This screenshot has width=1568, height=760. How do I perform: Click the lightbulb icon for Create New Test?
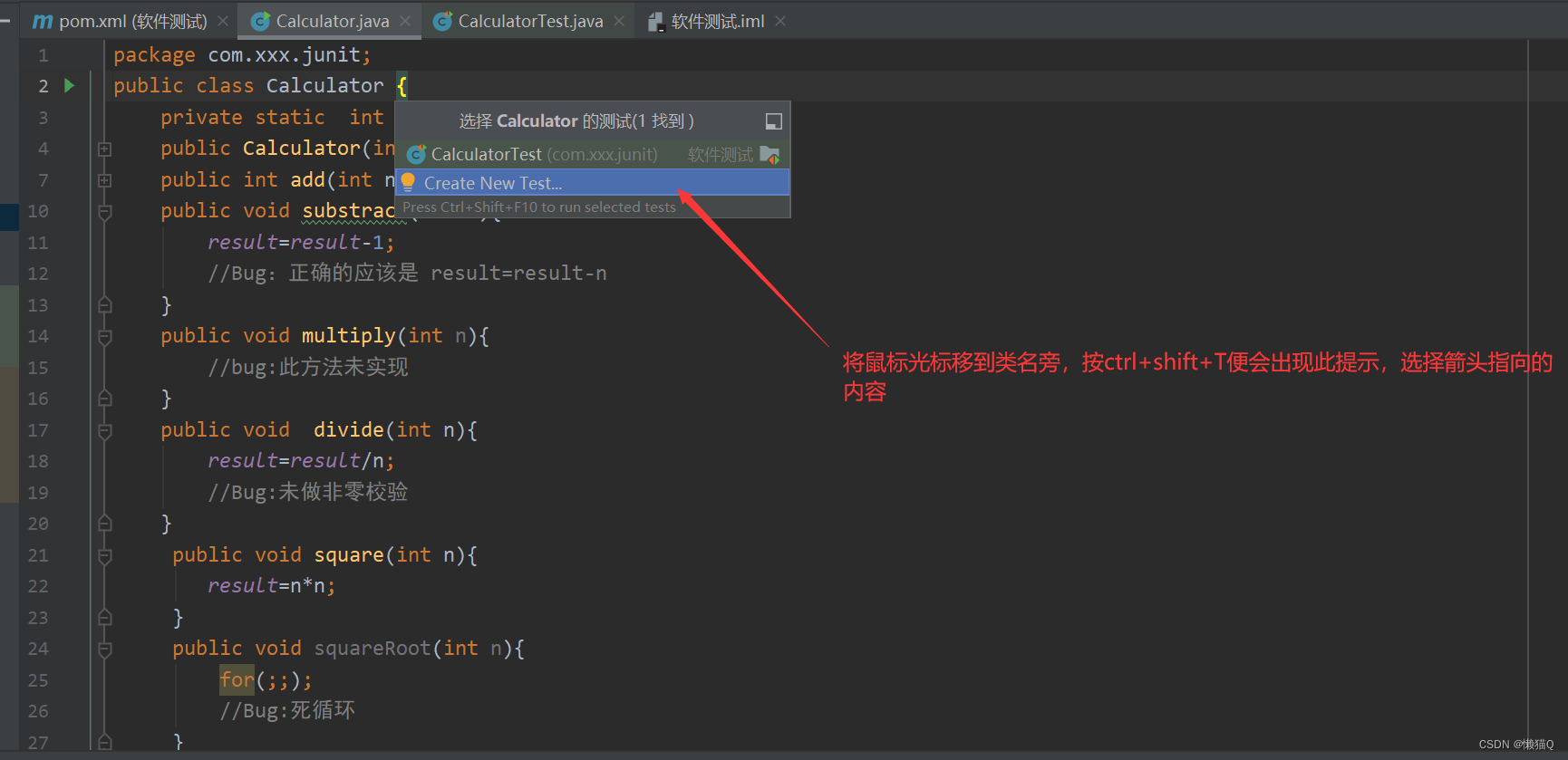click(x=408, y=182)
